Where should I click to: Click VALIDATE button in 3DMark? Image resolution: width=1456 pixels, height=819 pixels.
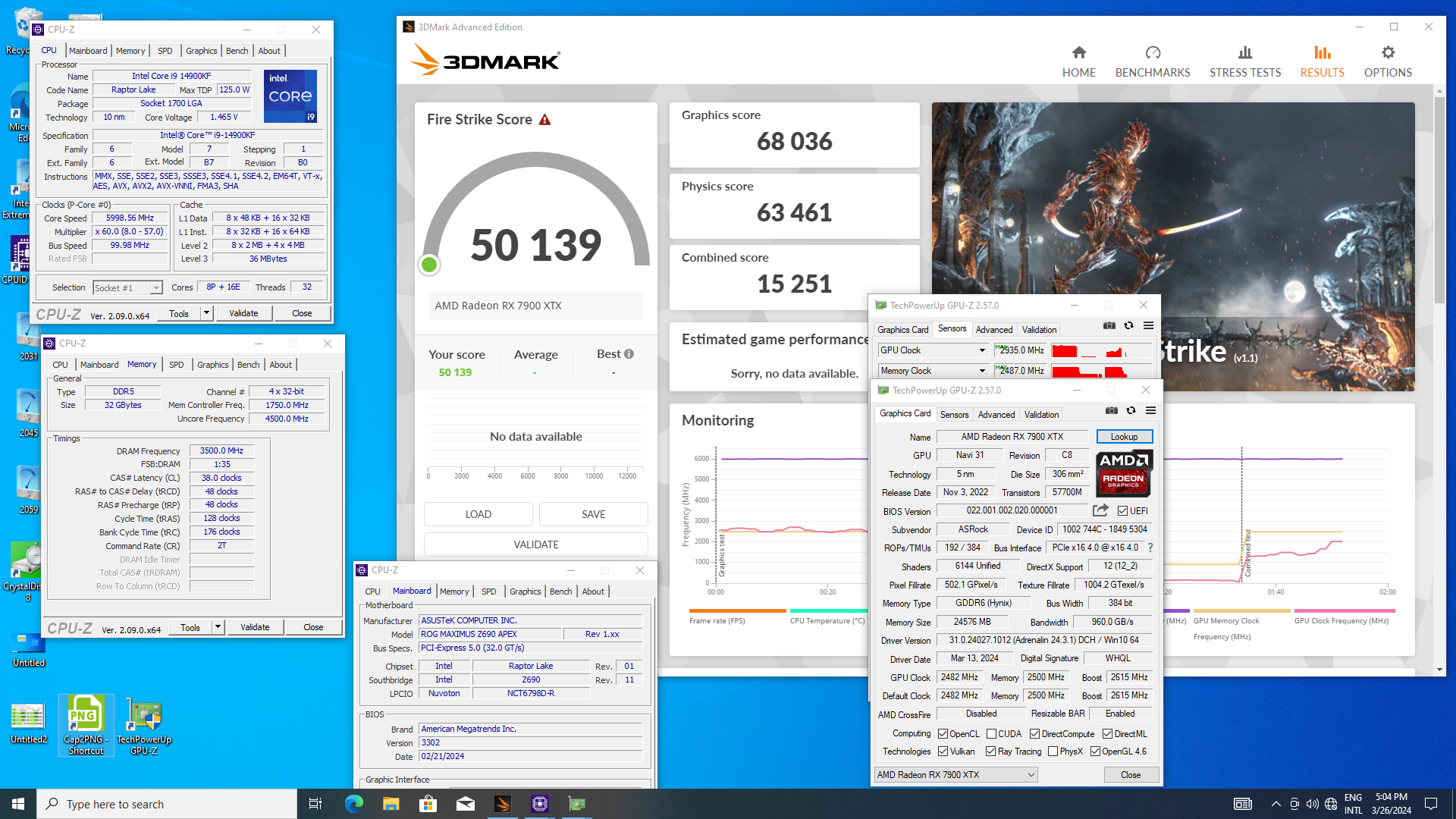click(x=536, y=544)
